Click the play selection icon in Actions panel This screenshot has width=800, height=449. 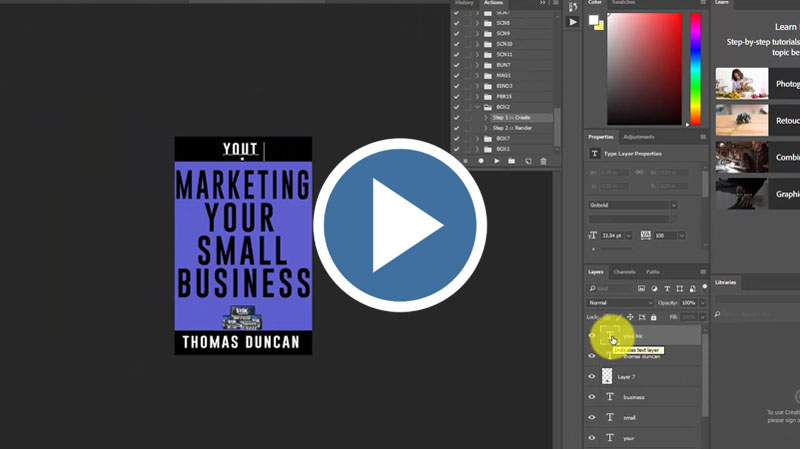496,160
